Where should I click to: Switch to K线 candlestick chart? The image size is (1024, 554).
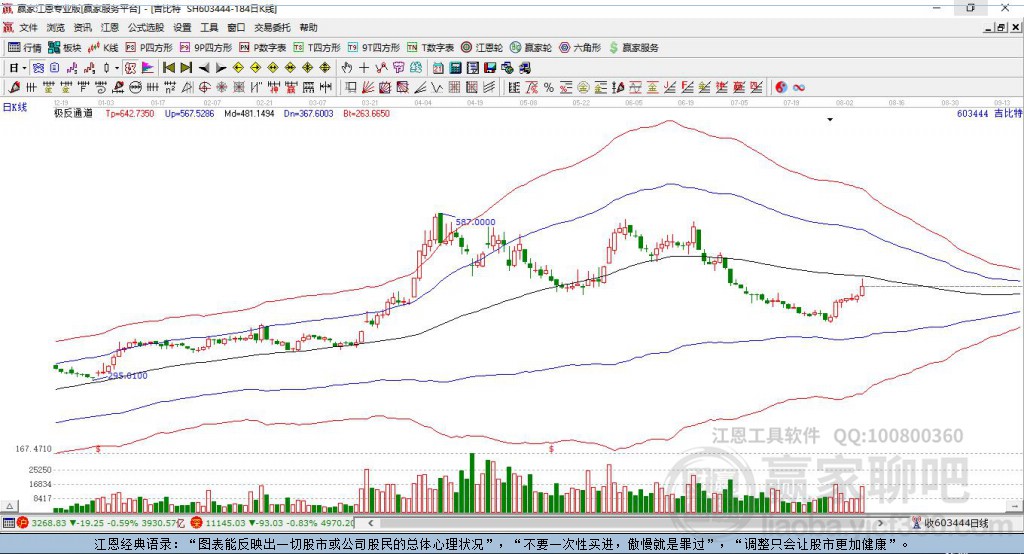tap(103, 48)
